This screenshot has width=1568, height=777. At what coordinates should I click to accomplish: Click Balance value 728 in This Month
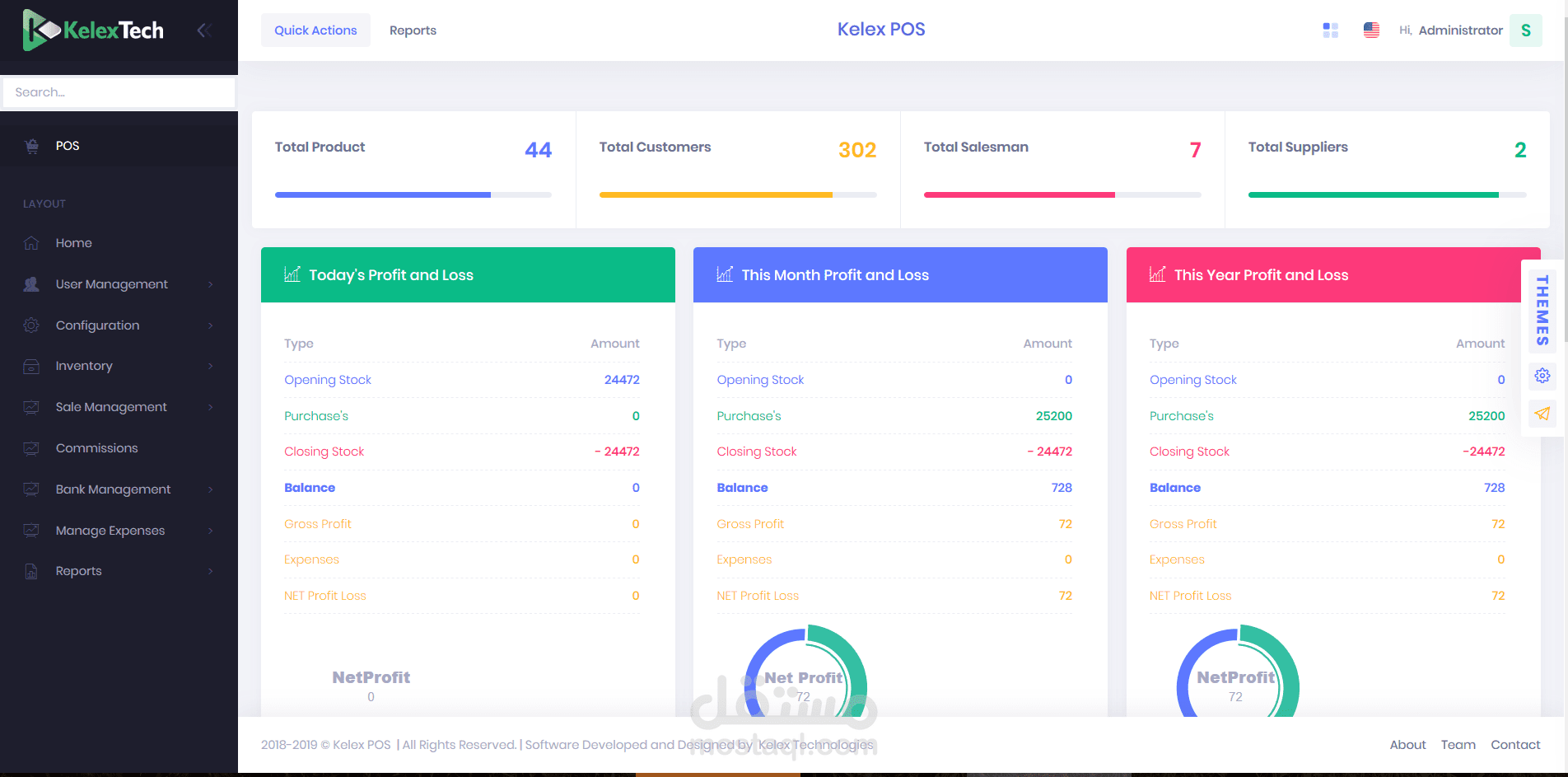pos(1062,488)
